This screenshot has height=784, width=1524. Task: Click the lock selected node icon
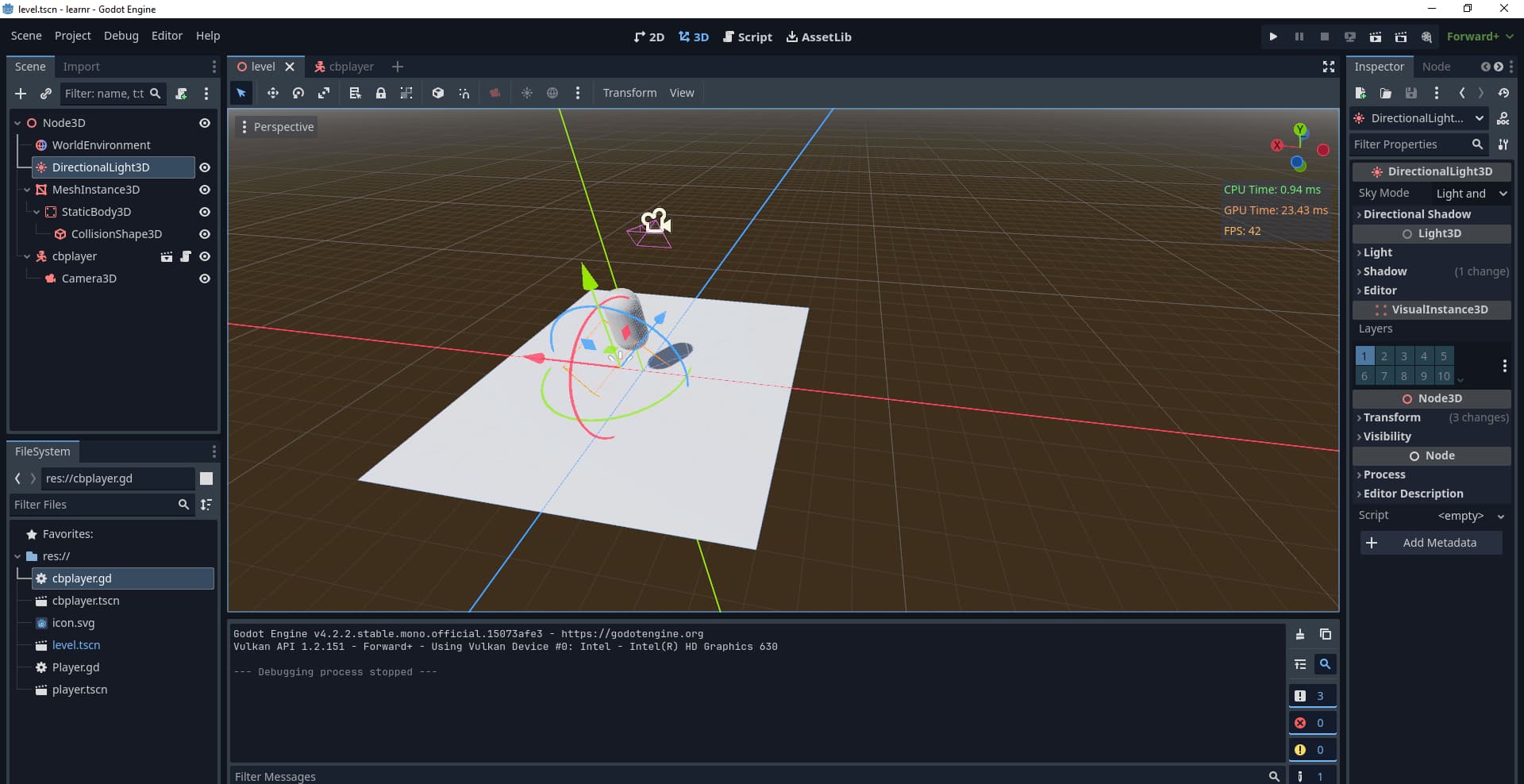pyautogui.click(x=381, y=93)
